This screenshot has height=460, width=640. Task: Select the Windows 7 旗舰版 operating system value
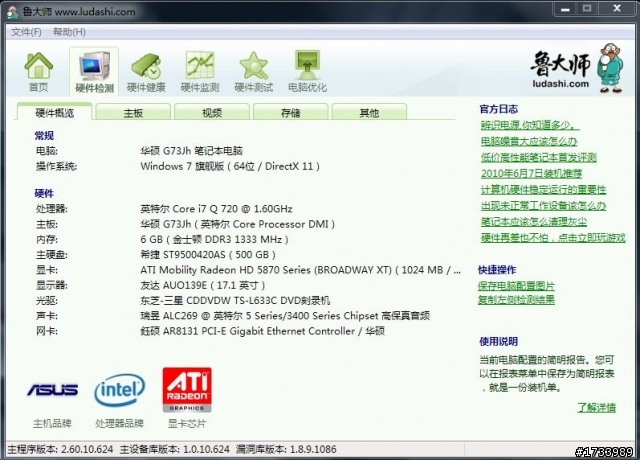230,166
